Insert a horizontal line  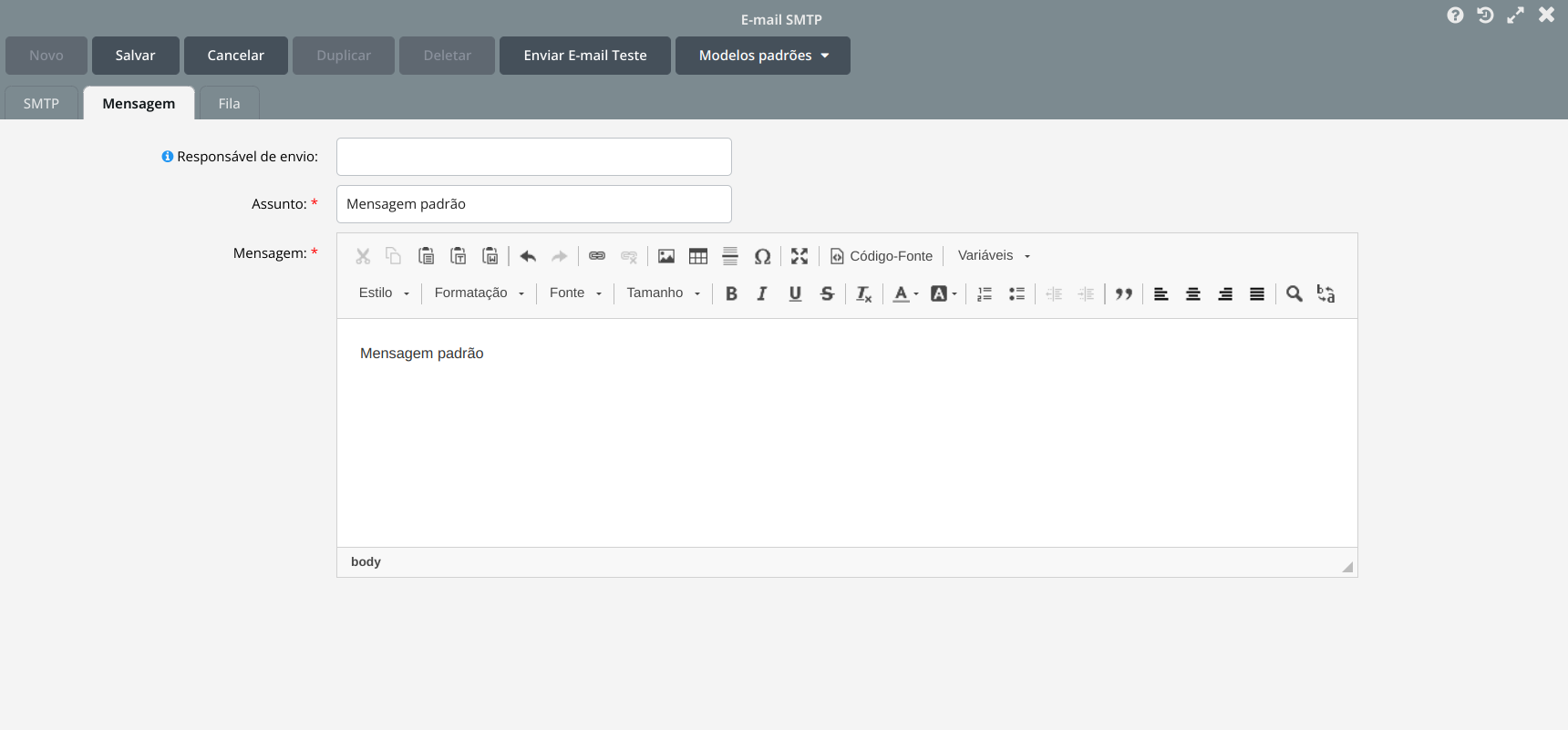click(730, 256)
